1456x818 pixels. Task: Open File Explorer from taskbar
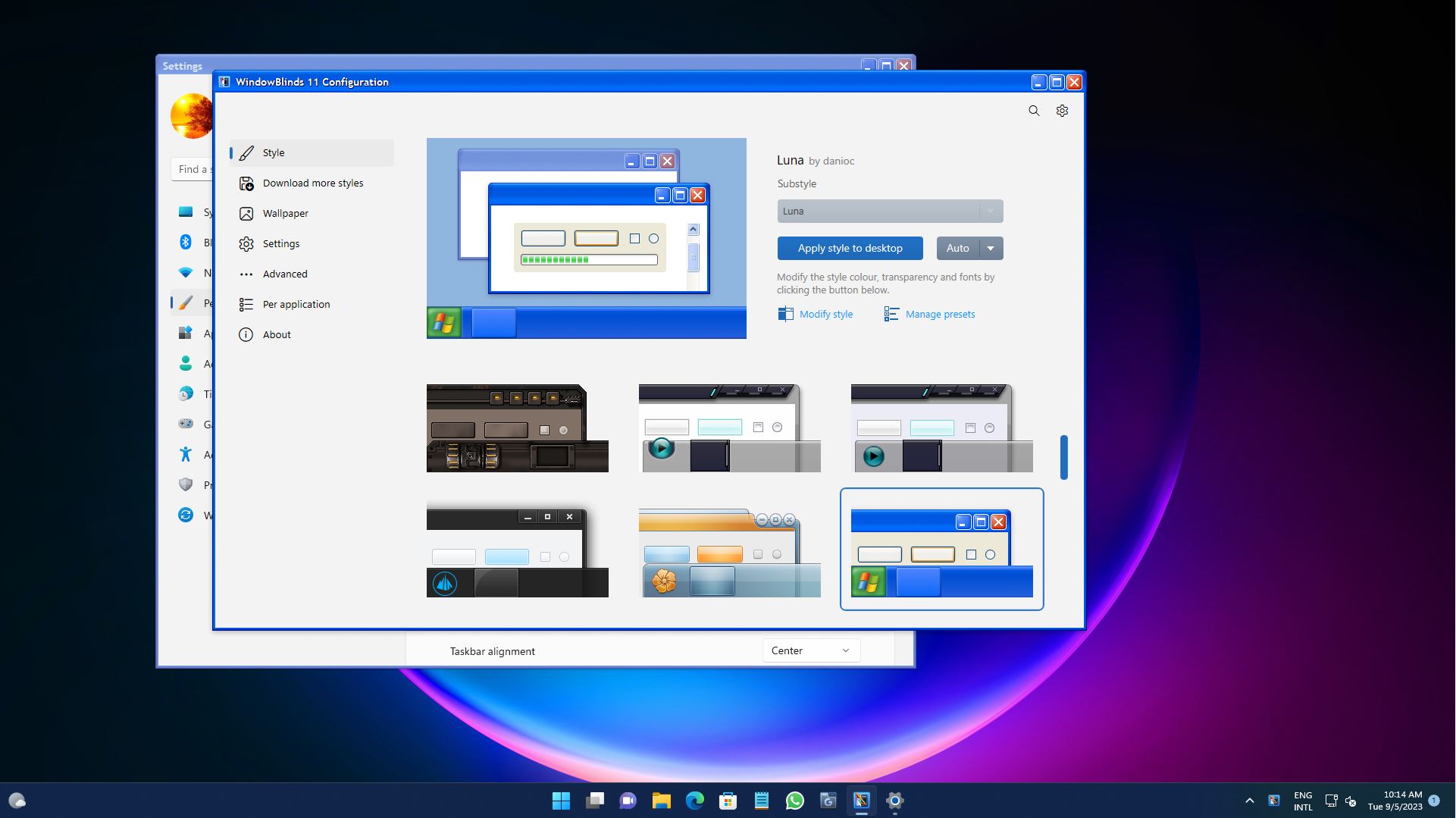[x=662, y=801]
